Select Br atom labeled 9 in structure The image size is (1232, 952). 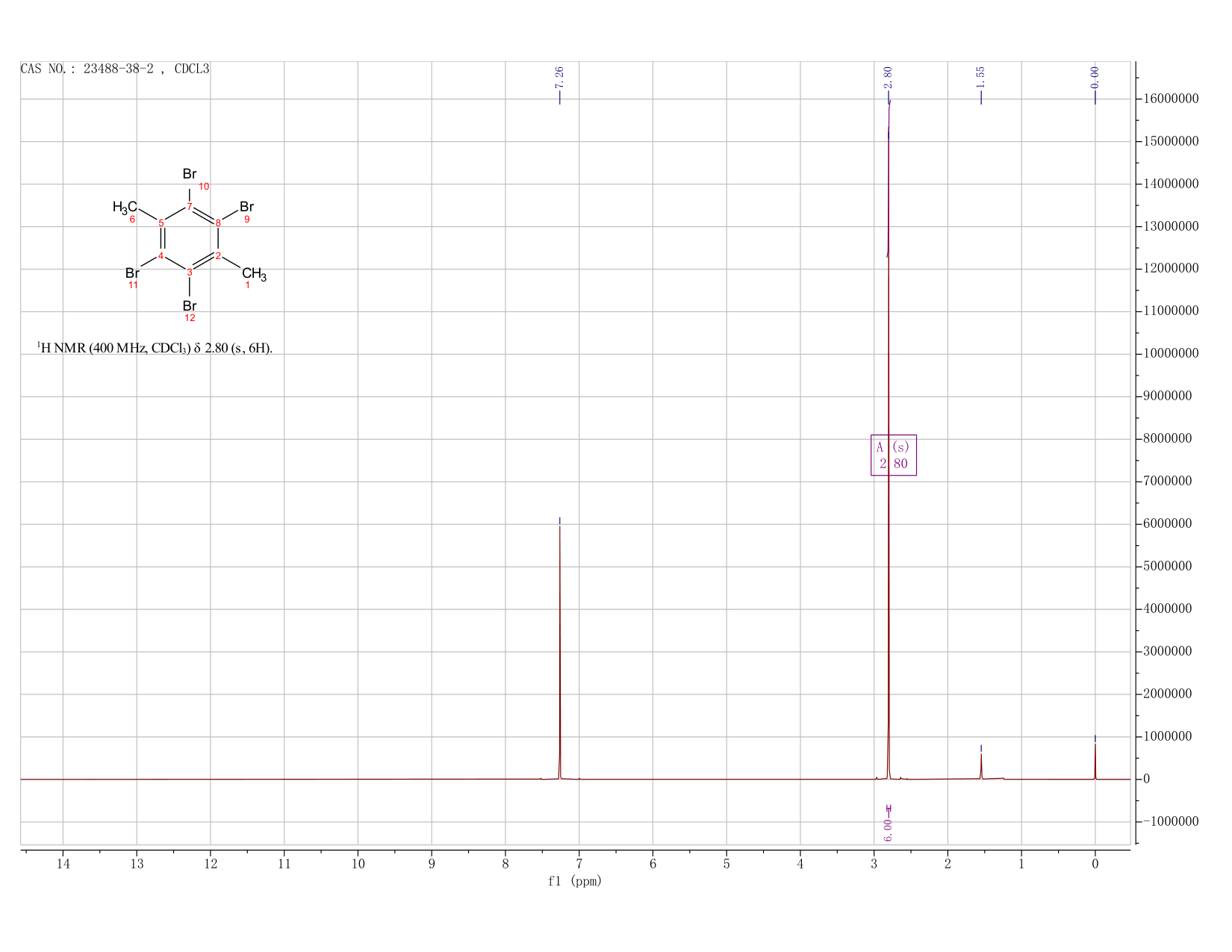coord(246,207)
